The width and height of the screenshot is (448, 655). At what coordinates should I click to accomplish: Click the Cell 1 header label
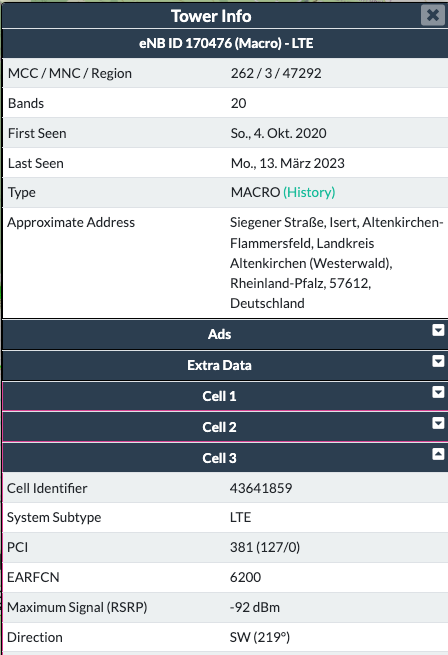pos(219,396)
